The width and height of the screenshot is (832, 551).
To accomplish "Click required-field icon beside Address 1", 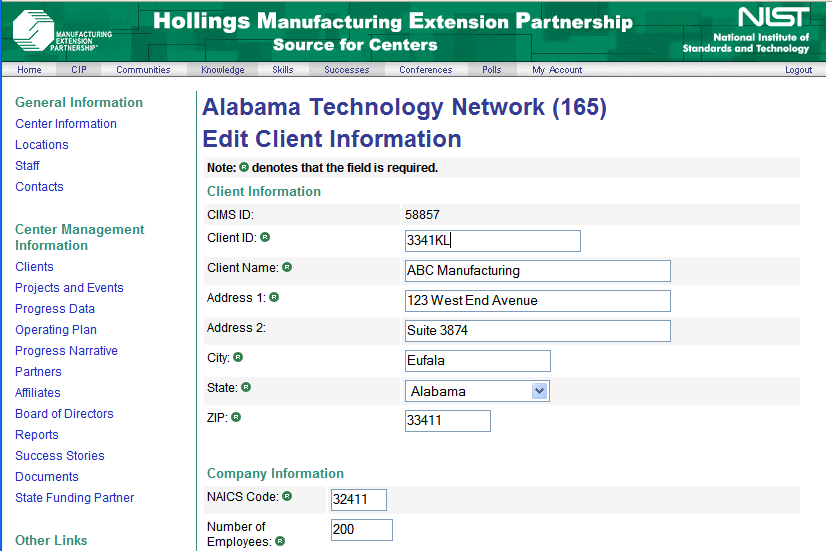I will point(274,297).
